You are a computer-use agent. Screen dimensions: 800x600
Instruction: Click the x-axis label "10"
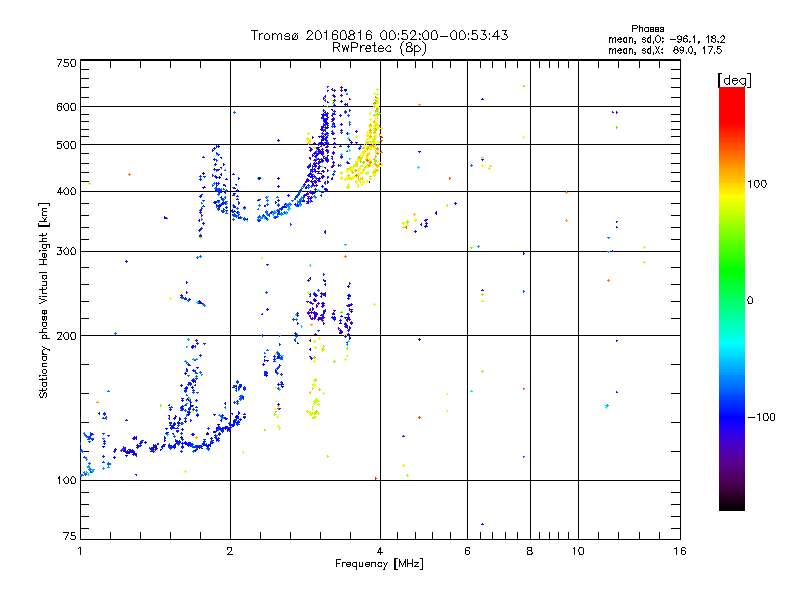[578, 551]
